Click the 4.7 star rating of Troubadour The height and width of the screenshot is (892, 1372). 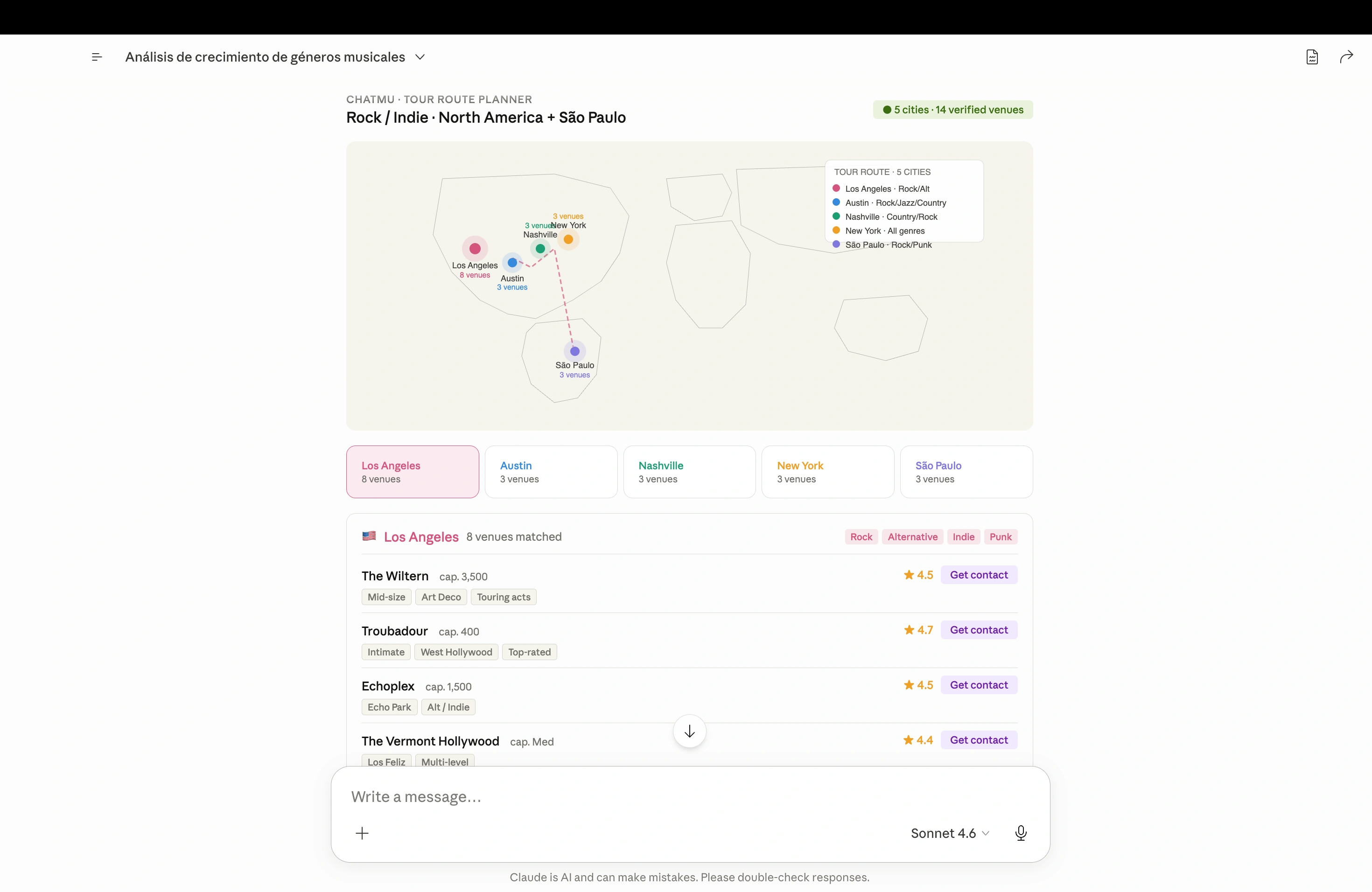tap(918, 630)
